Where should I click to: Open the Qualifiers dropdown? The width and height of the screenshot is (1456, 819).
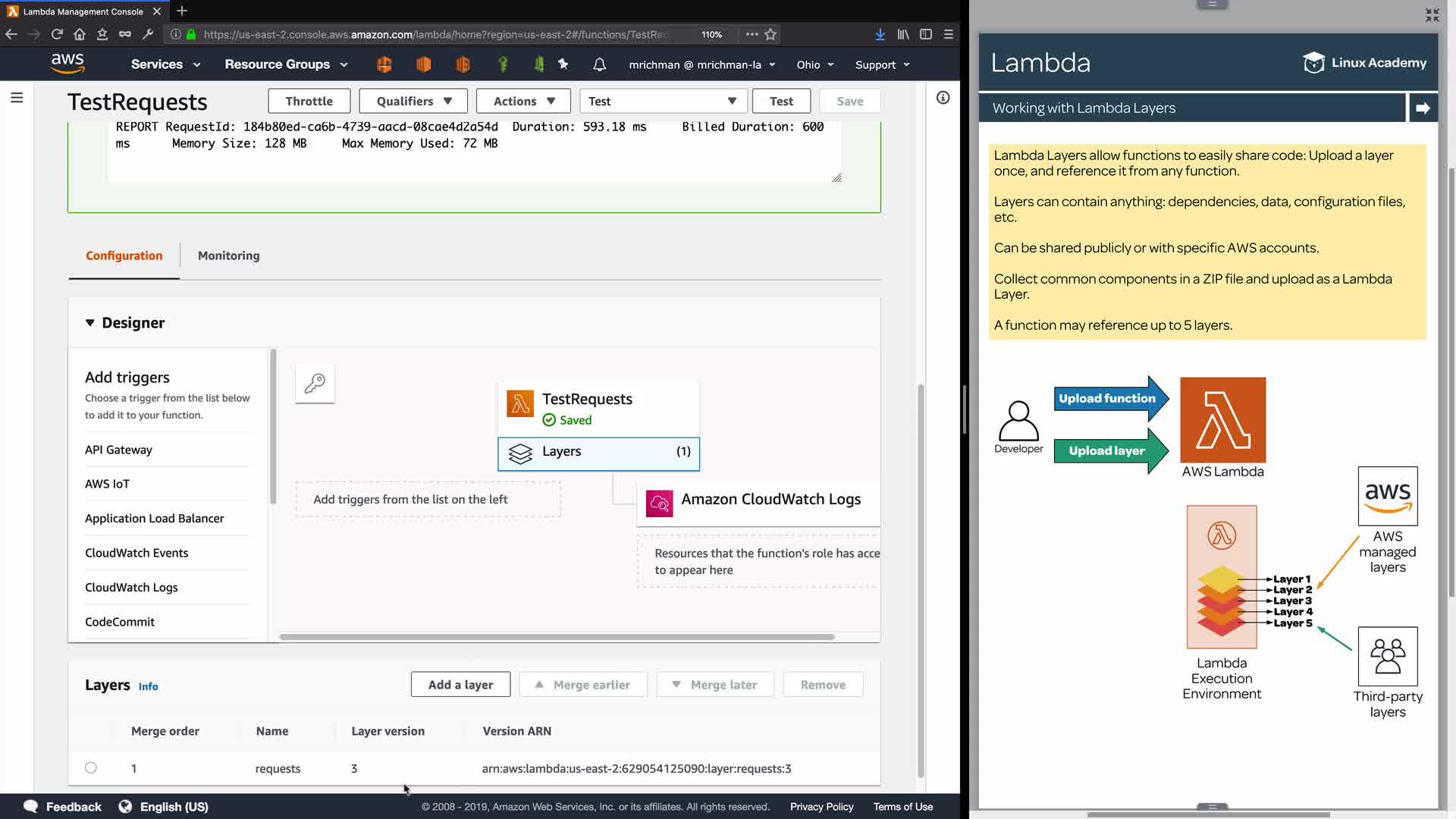coord(414,101)
